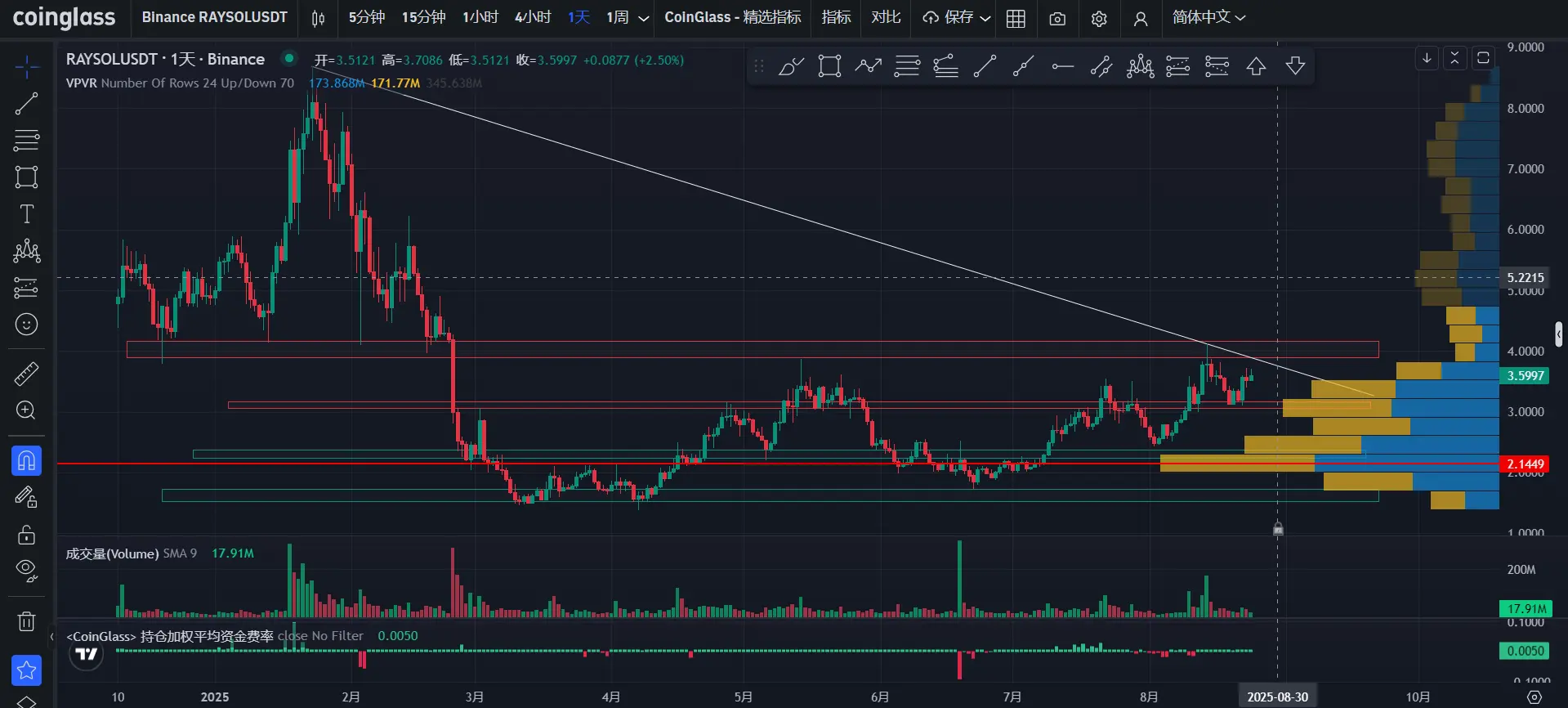
Task: Hide all drawings with eye icon
Action: coord(26,571)
